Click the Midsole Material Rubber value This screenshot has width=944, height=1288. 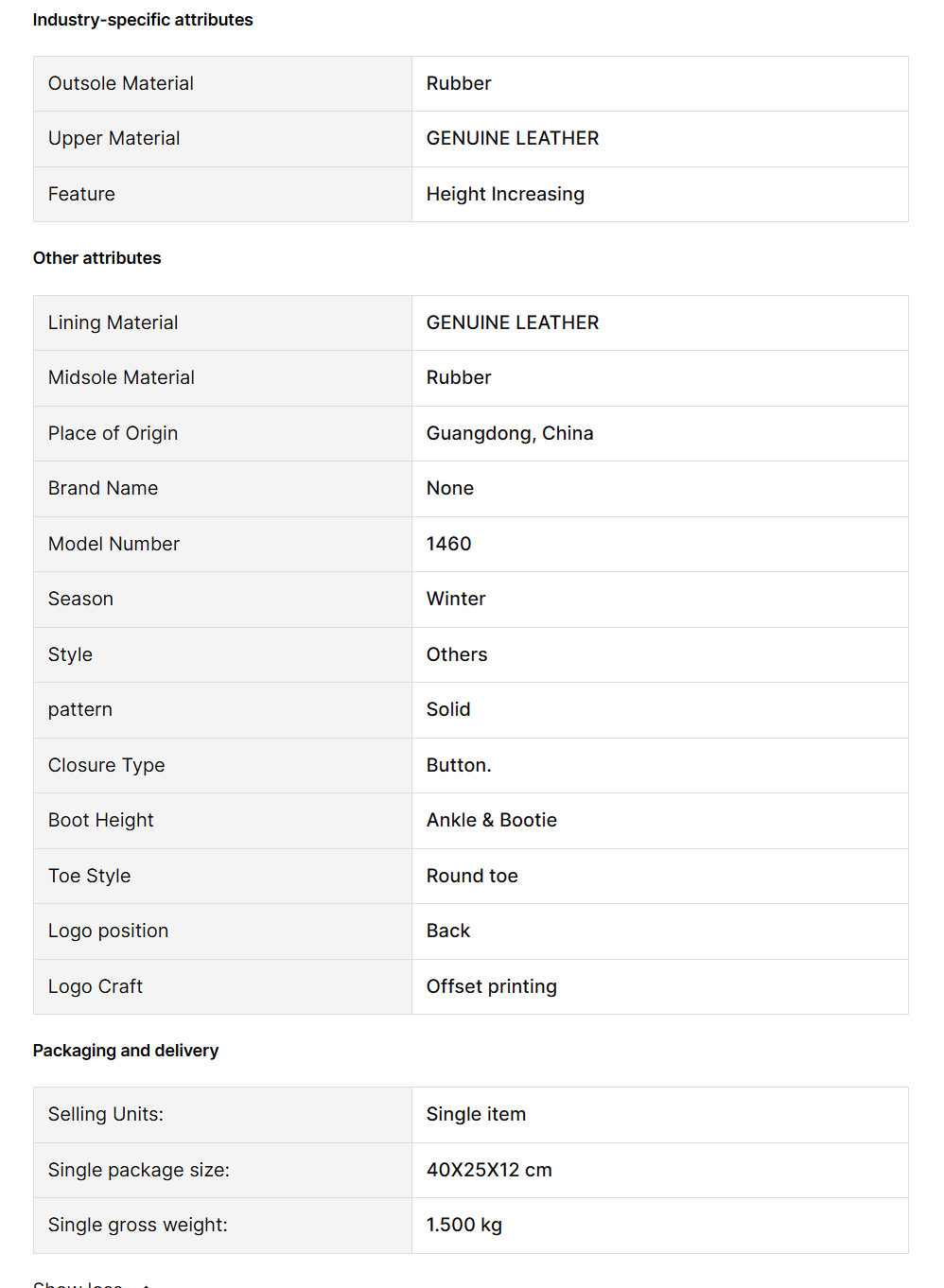(x=459, y=378)
